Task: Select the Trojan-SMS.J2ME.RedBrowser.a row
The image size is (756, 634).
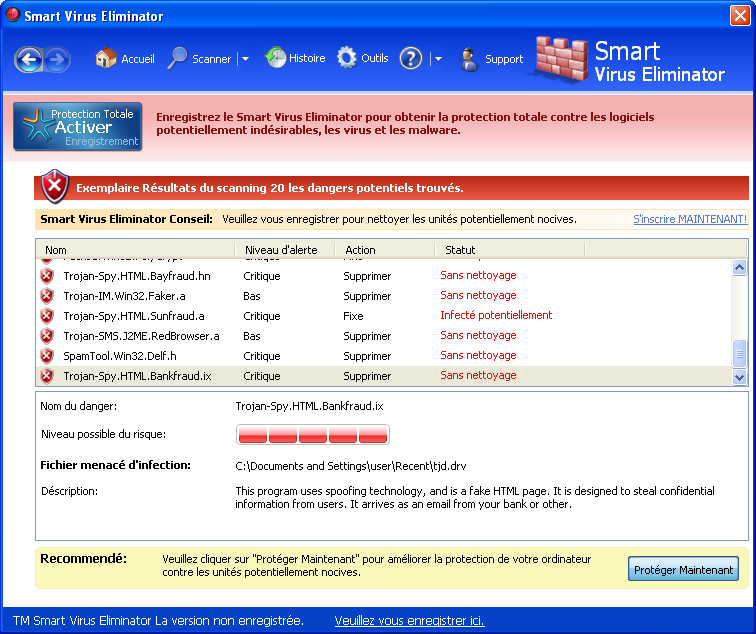Action: (384, 336)
